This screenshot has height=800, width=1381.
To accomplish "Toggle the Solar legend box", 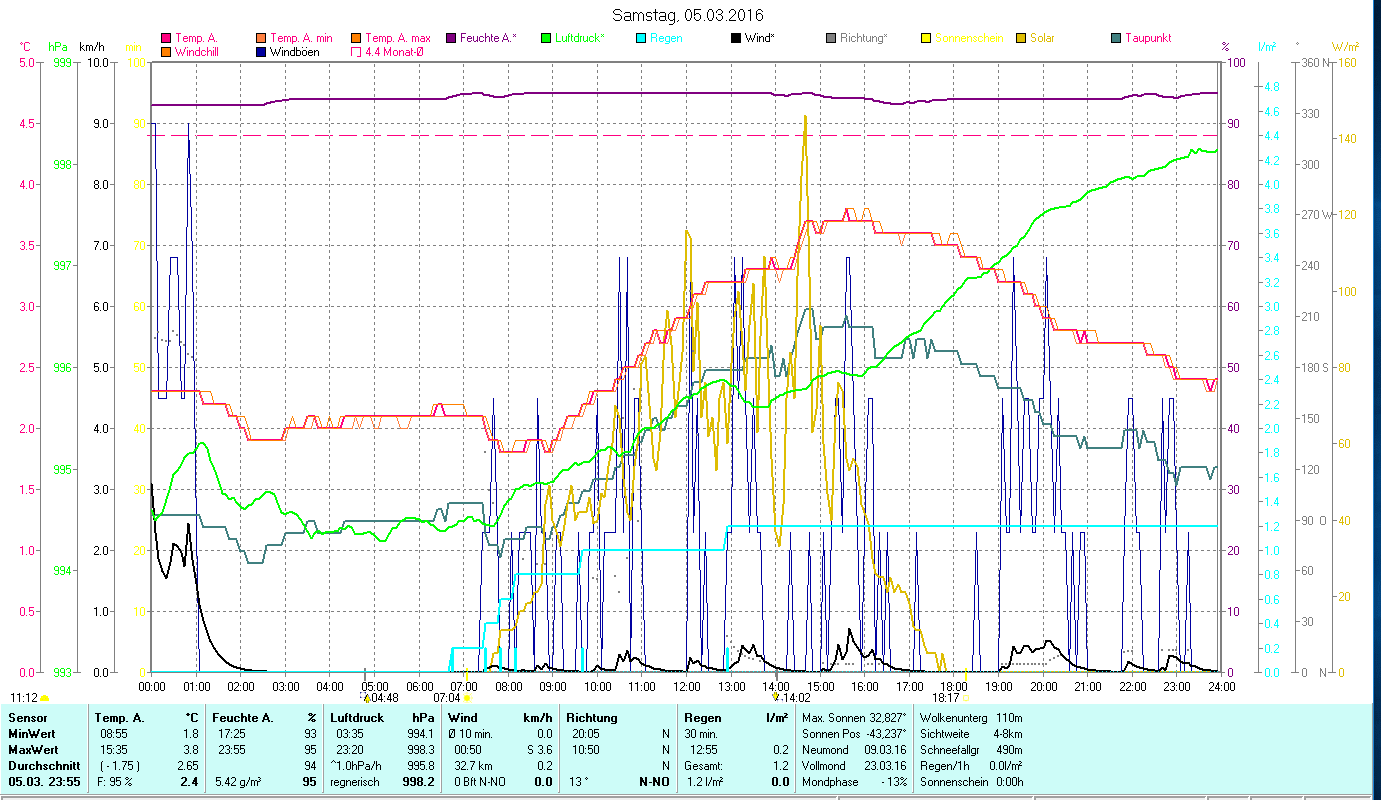I will coord(1020,39).
